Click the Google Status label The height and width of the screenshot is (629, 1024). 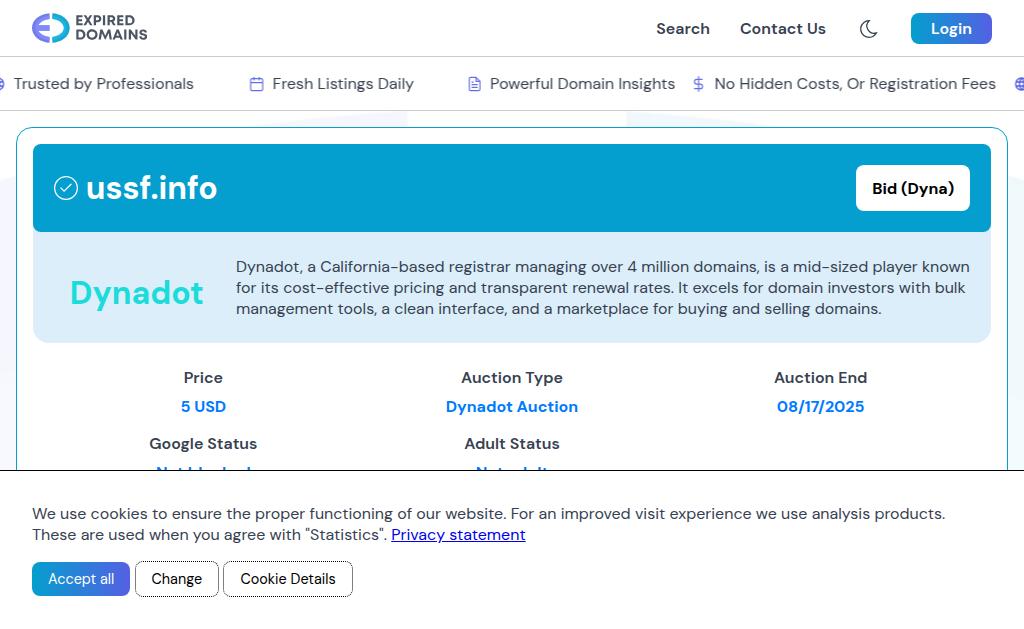203,444
